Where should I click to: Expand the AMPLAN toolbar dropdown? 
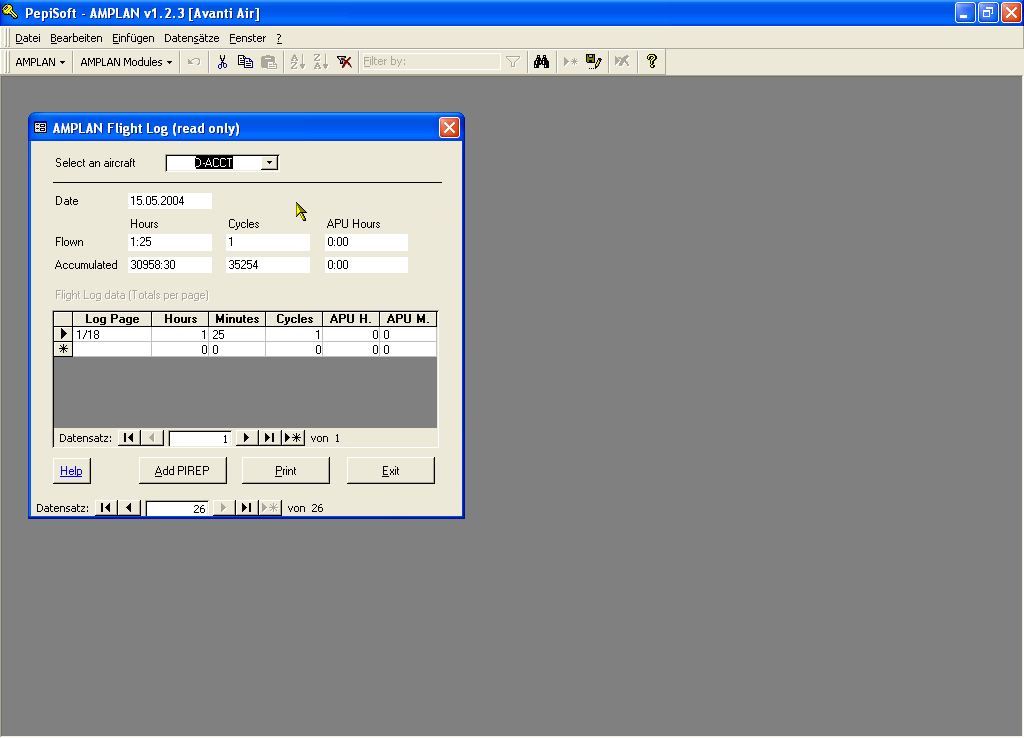click(41, 62)
